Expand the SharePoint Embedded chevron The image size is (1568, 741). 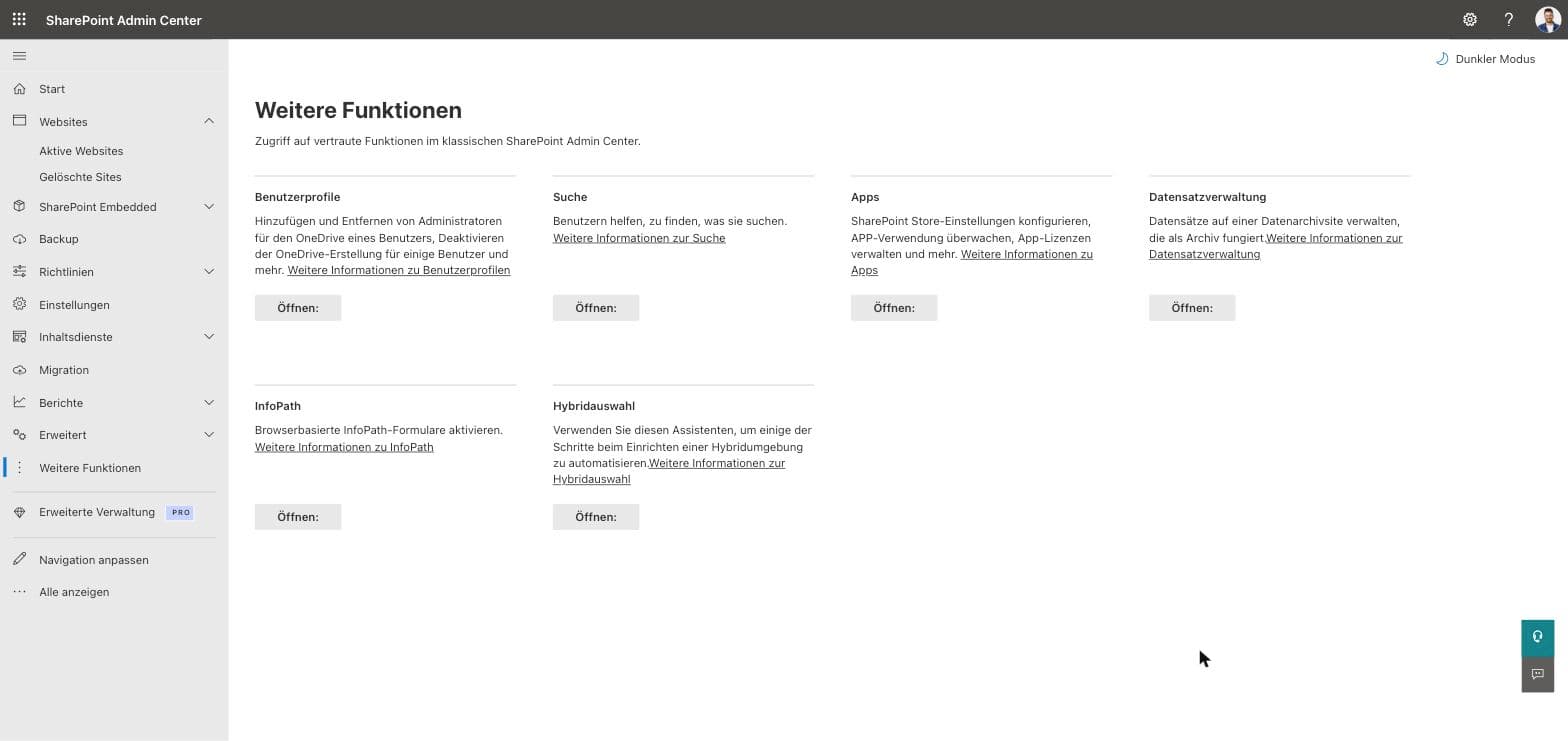tap(209, 207)
